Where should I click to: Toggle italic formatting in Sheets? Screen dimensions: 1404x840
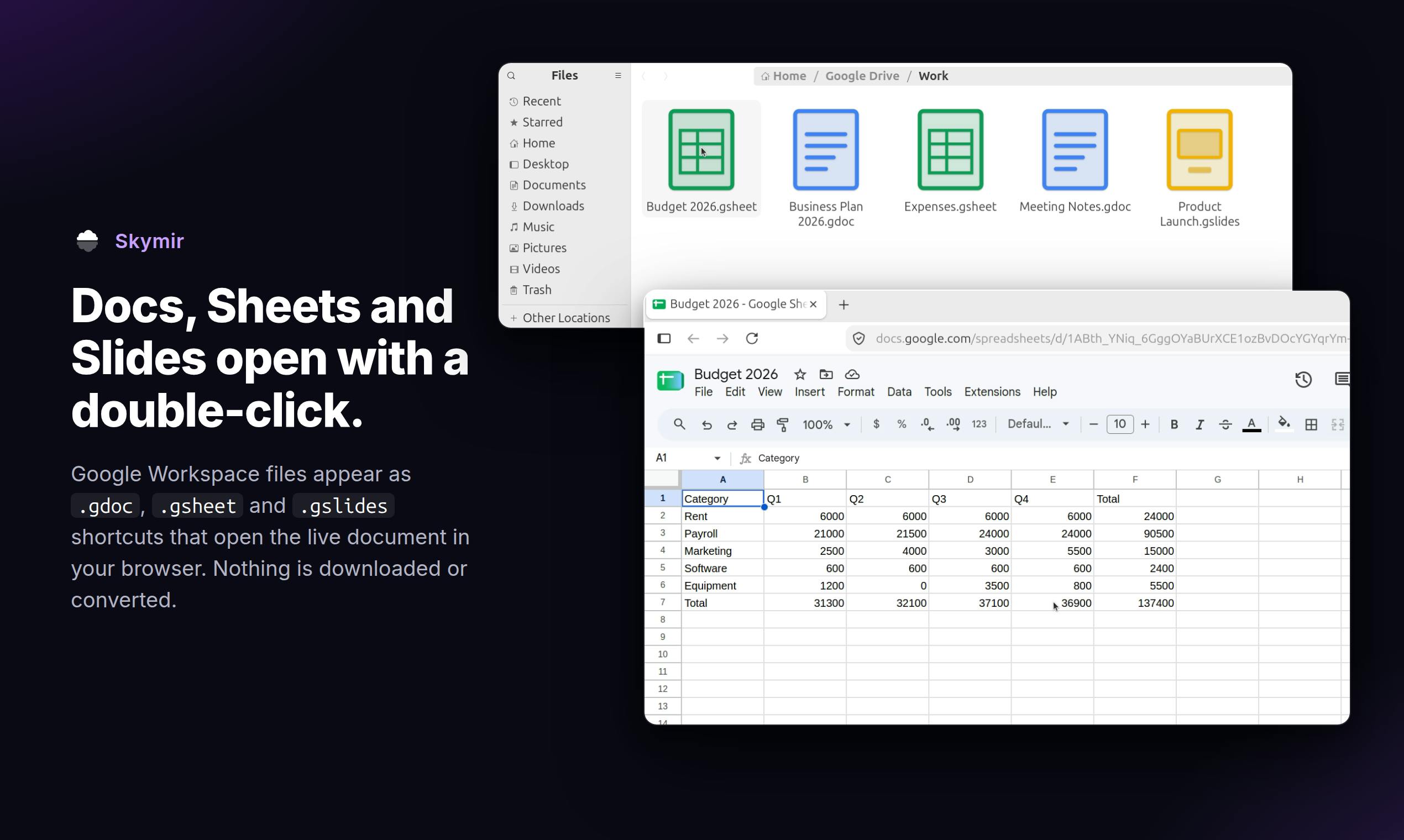tap(1199, 424)
